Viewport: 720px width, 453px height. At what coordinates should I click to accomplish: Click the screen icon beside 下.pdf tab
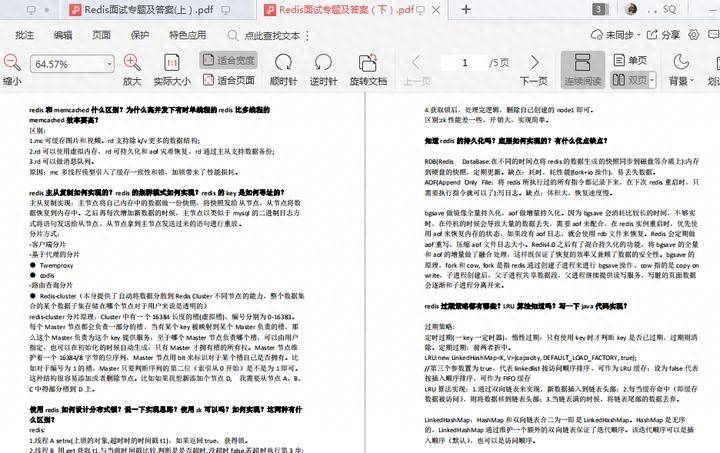coord(420,10)
